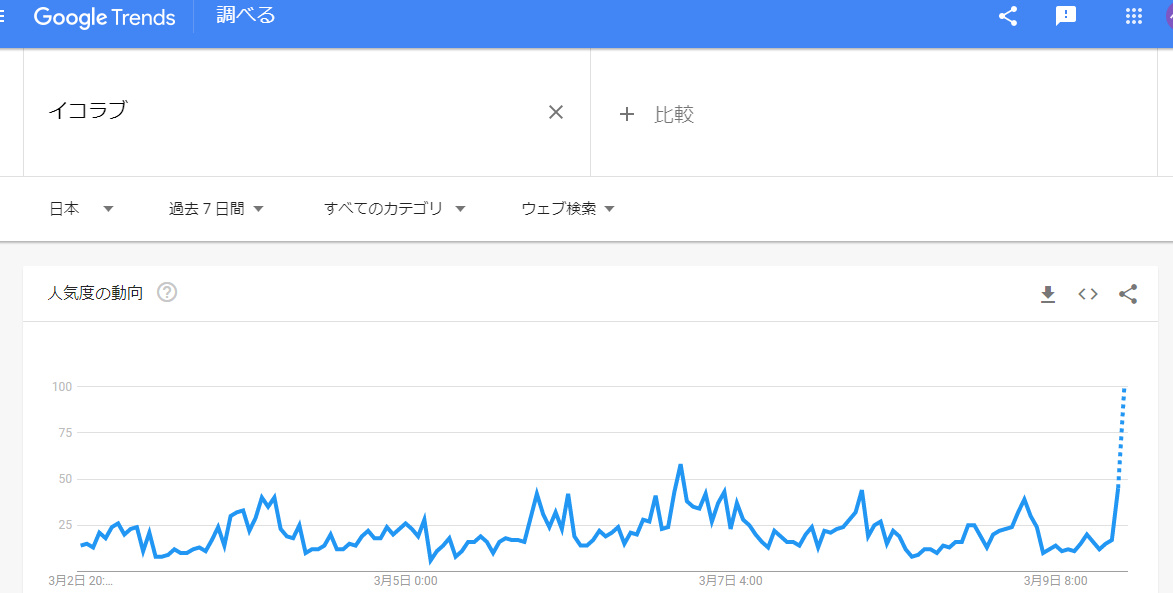
Task: Open the Google apps grid icon
Action: coord(1133,16)
